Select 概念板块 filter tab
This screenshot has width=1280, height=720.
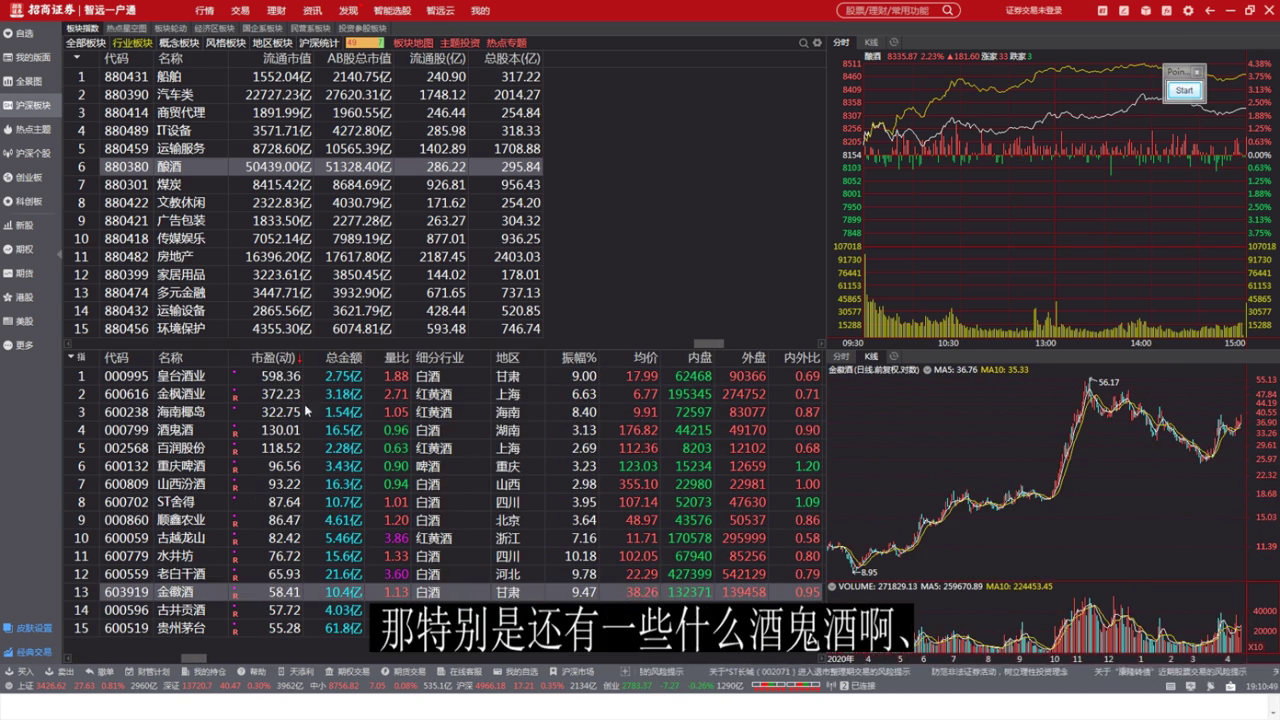click(x=179, y=43)
